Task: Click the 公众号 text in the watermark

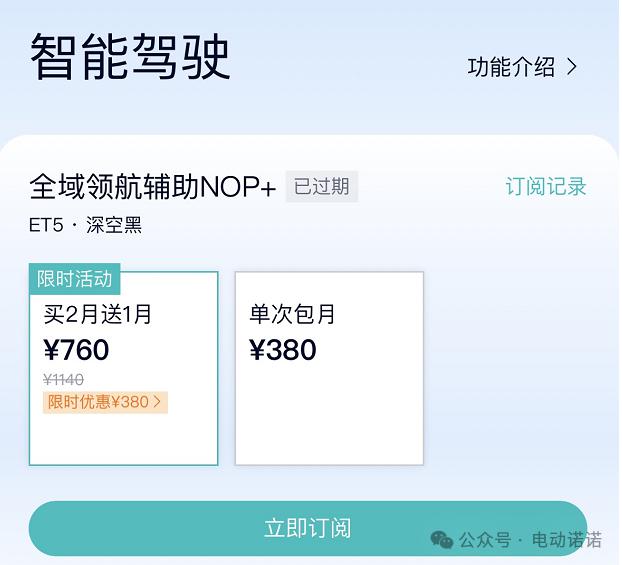Action: click(485, 540)
